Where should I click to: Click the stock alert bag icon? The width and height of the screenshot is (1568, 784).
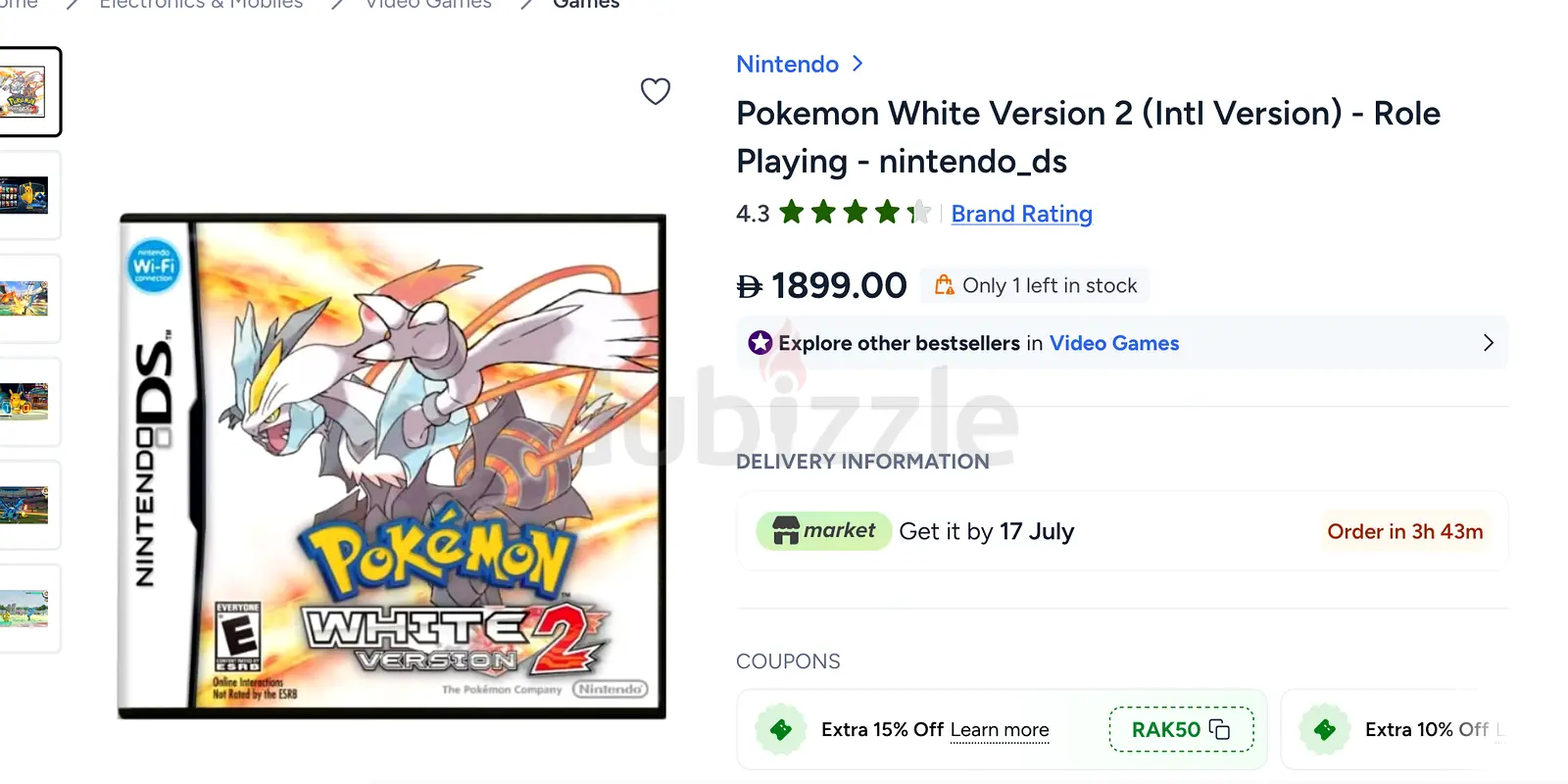click(x=944, y=285)
